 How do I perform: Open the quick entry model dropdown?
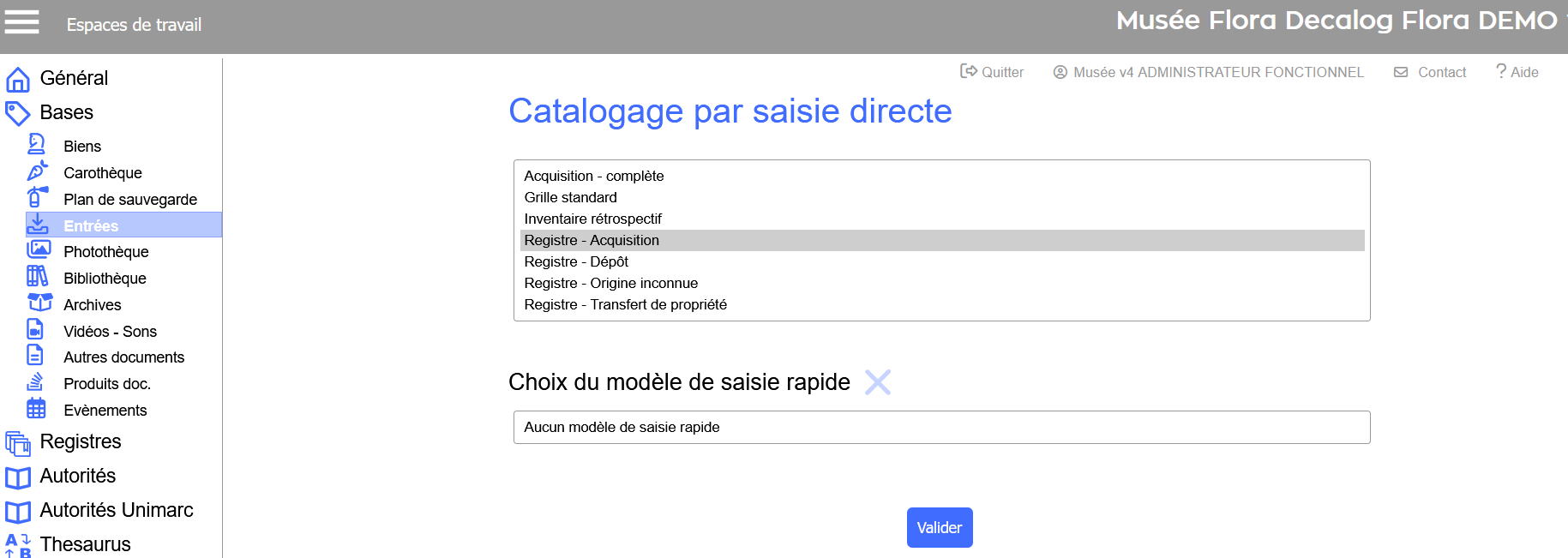(941, 427)
